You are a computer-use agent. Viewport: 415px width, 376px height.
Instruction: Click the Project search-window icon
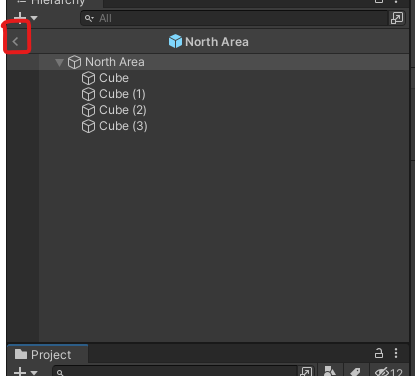pyautogui.click(x=306, y=371)
